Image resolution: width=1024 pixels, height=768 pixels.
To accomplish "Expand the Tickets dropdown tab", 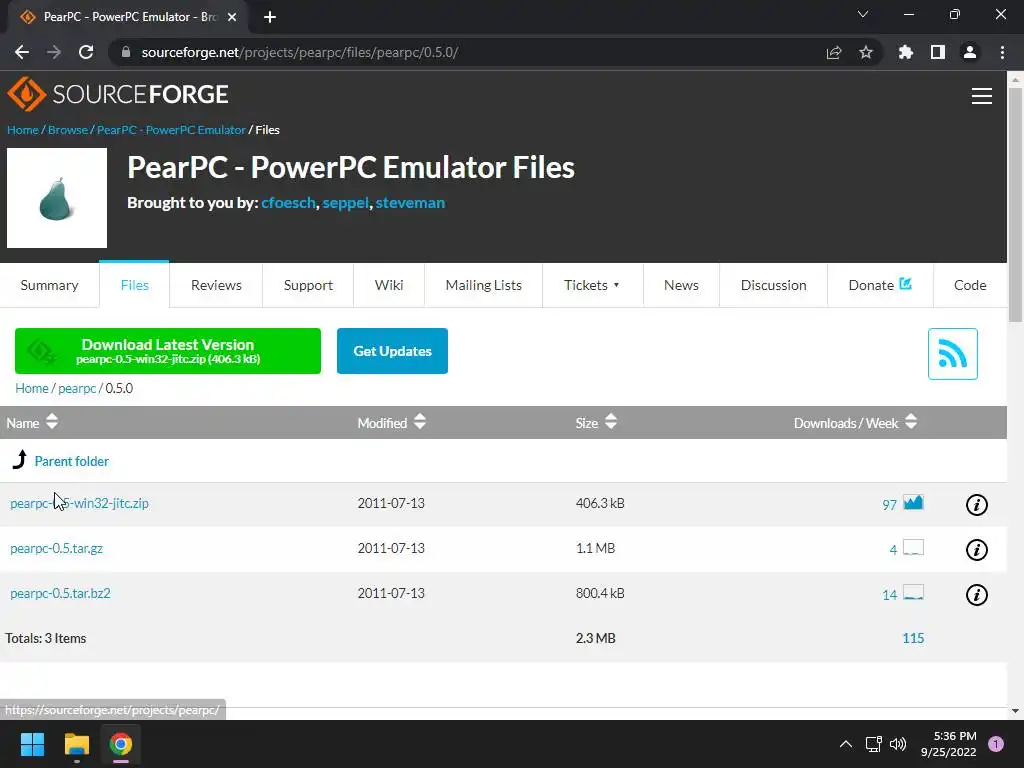I will [x=592, y=285].
